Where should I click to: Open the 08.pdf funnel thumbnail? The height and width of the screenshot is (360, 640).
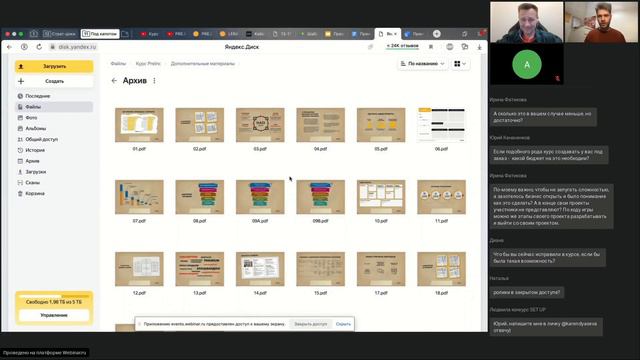coord(200,197)
